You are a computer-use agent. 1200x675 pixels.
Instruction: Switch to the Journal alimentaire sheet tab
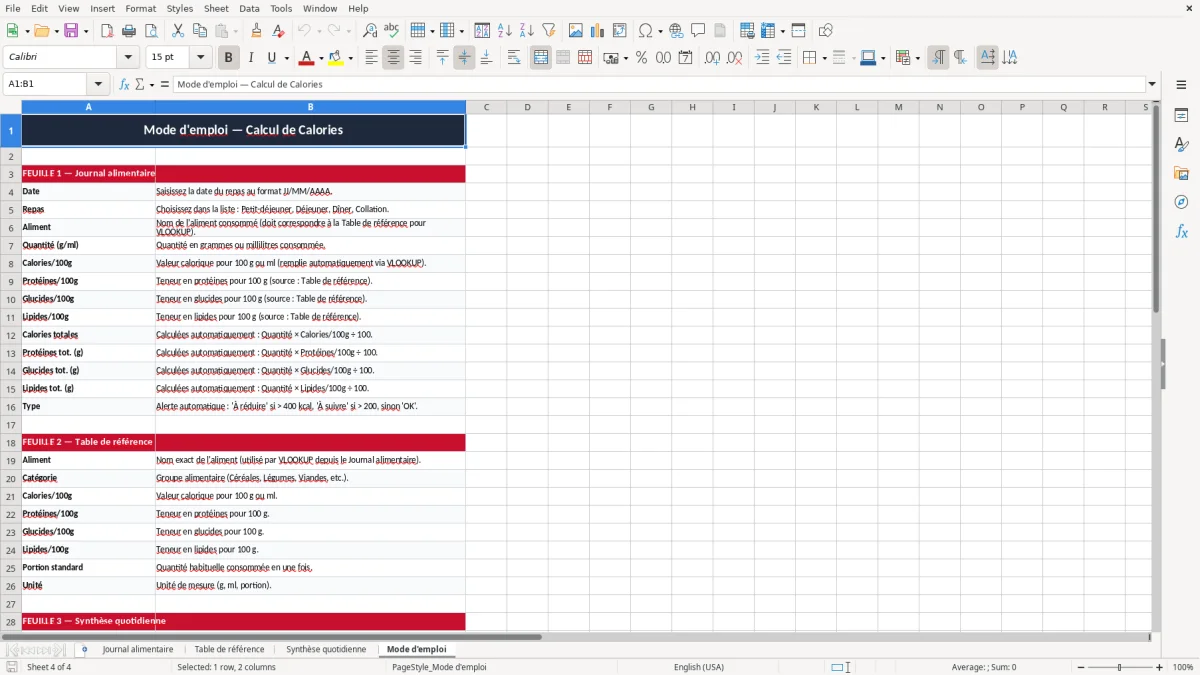tap(138, 649)
